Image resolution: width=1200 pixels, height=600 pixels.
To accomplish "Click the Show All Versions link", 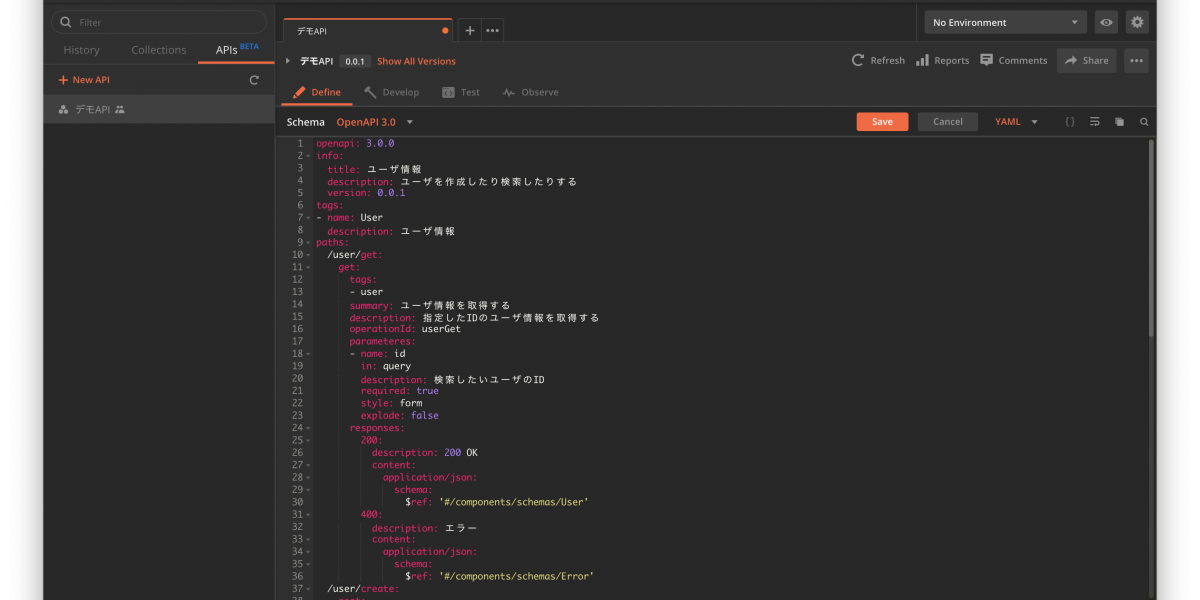I will point(416,61).
